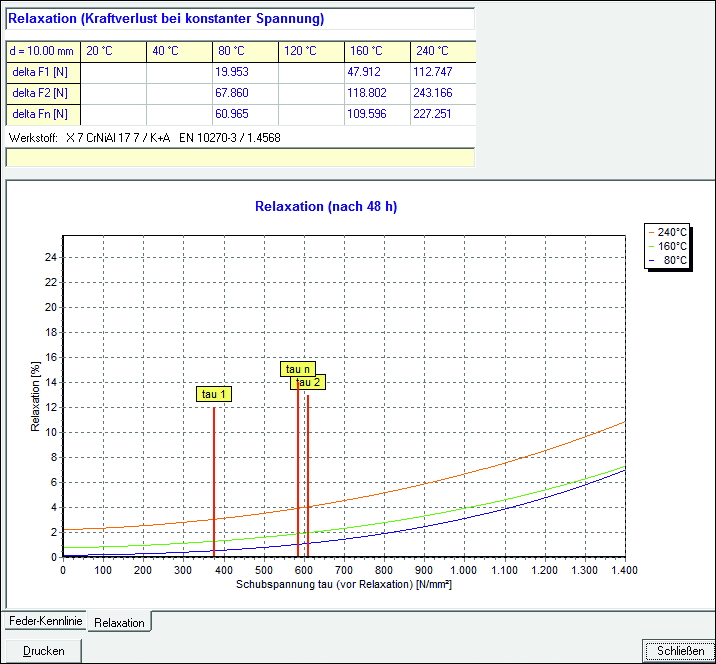Click the tau n marker label

coord(298,369)
